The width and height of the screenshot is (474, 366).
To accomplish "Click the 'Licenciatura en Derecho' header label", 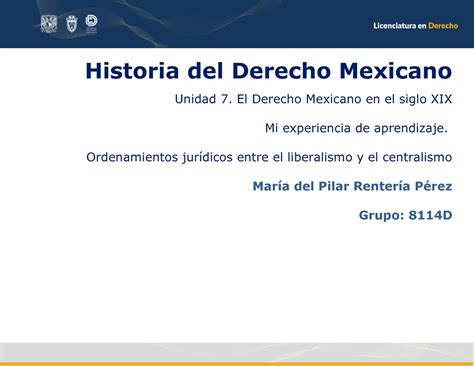I will pos(416,26).
